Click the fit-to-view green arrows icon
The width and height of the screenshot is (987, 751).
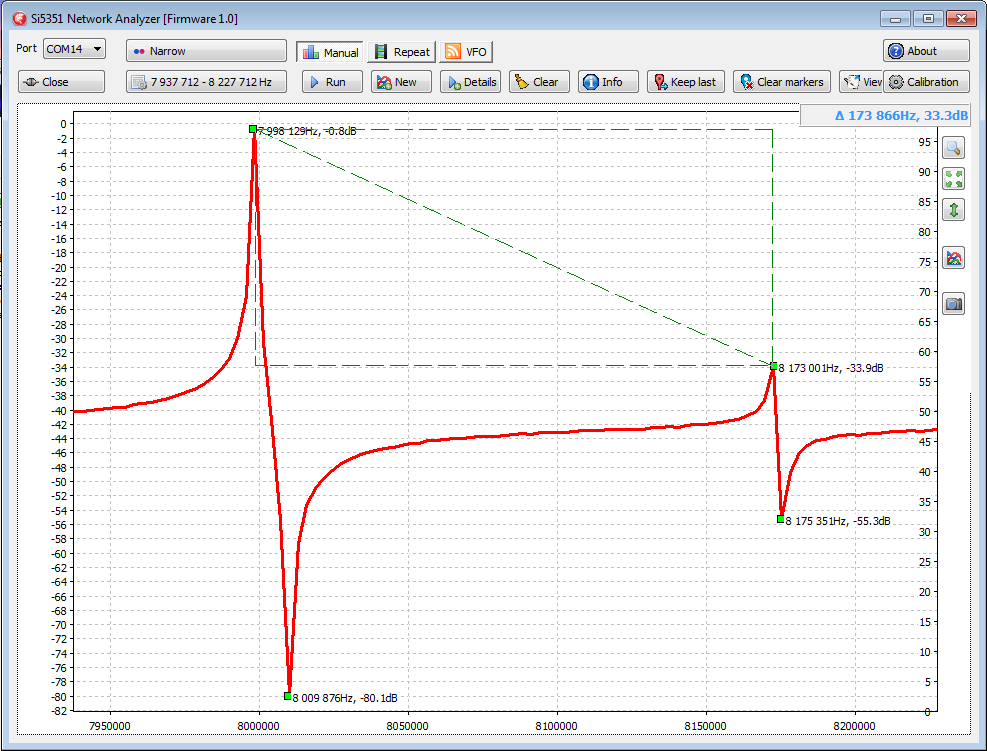953,179
